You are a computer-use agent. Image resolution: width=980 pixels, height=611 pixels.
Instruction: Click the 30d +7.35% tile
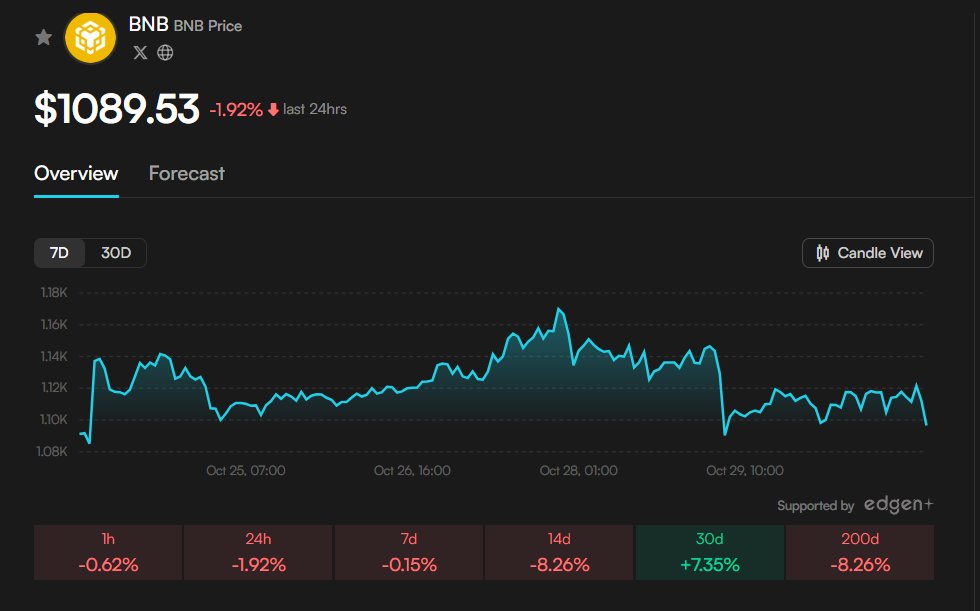709,552
